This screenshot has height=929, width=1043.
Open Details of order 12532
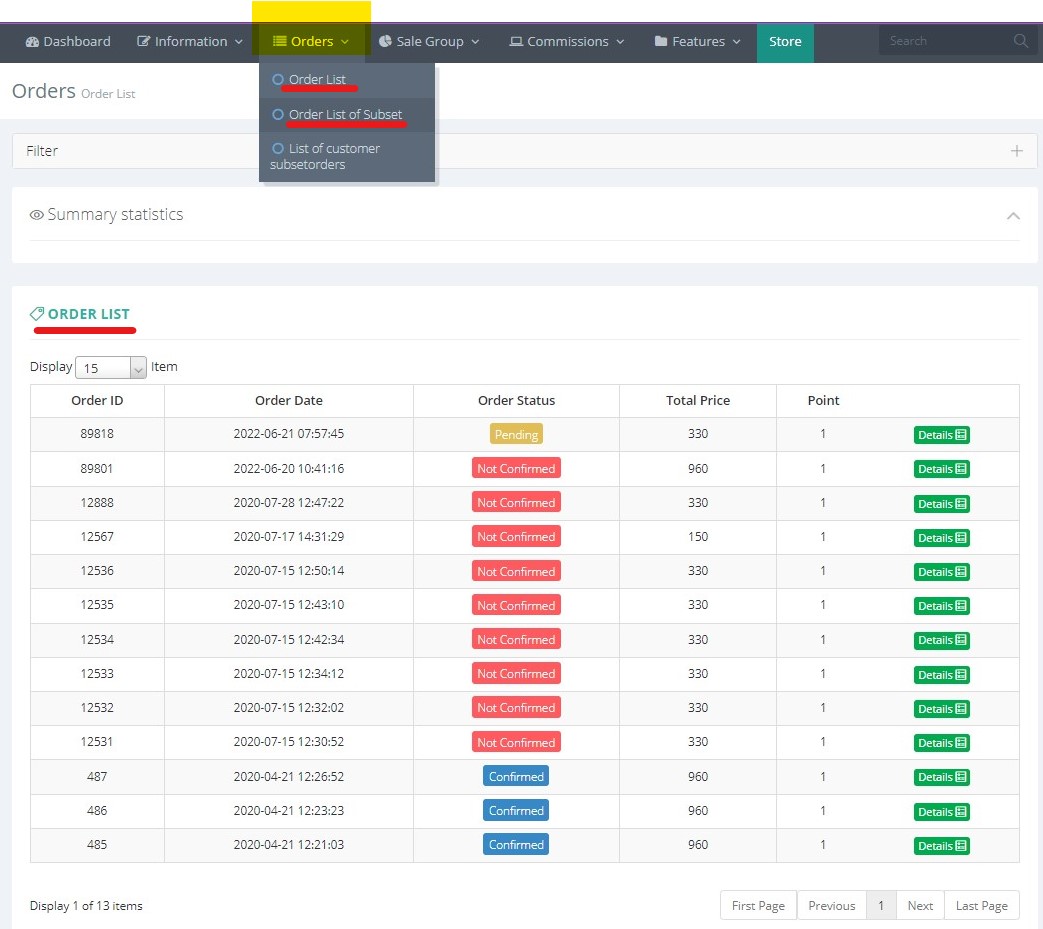tap(941, 709)
